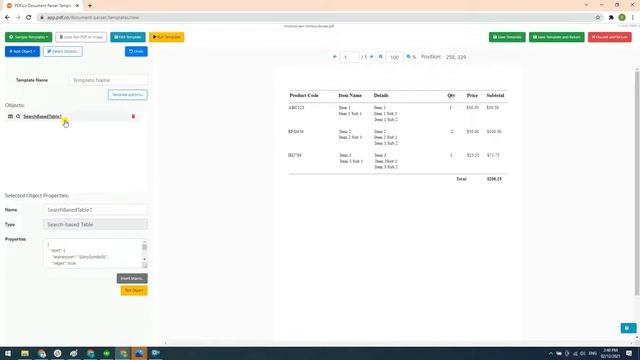This screenshot has width=640, height=360.
Task: Open File Explorer from taskbar
Action: (x=25, y=353)
